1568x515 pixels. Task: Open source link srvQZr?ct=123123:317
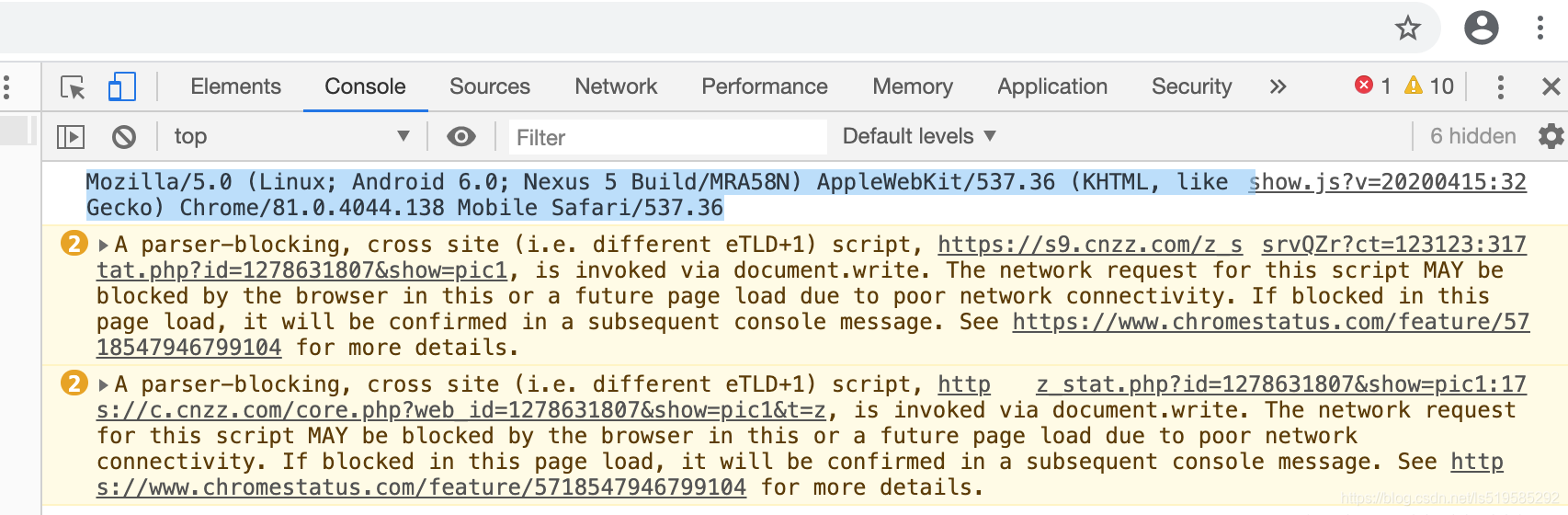[1393, 245]
